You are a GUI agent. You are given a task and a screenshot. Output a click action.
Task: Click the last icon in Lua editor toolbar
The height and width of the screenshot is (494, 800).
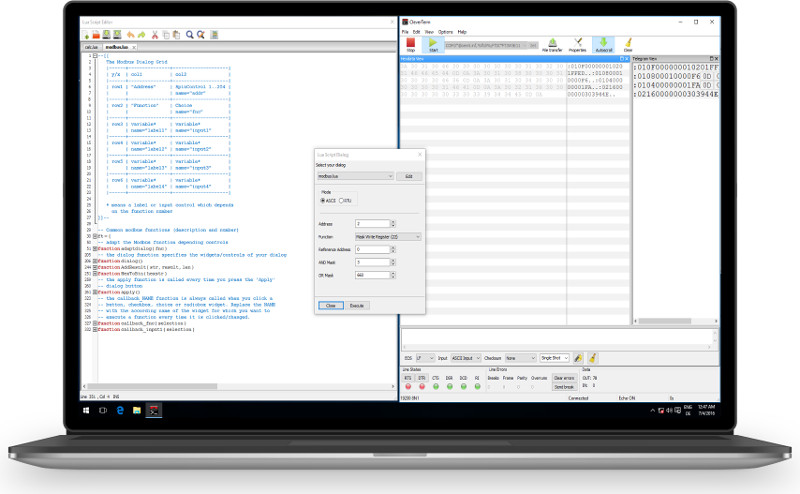pyautogui.click(x=214, y=35)
